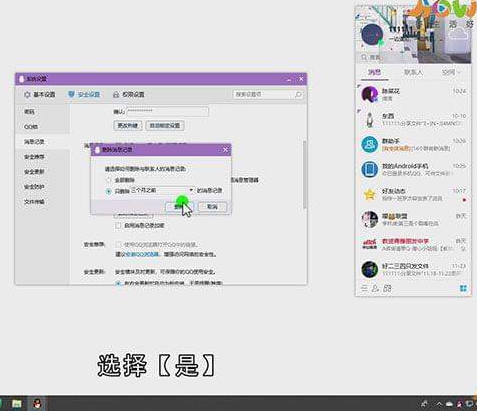Open the first chat with purple avatar
The width and height of the screenshot is (477, 411).
(413, 94)
